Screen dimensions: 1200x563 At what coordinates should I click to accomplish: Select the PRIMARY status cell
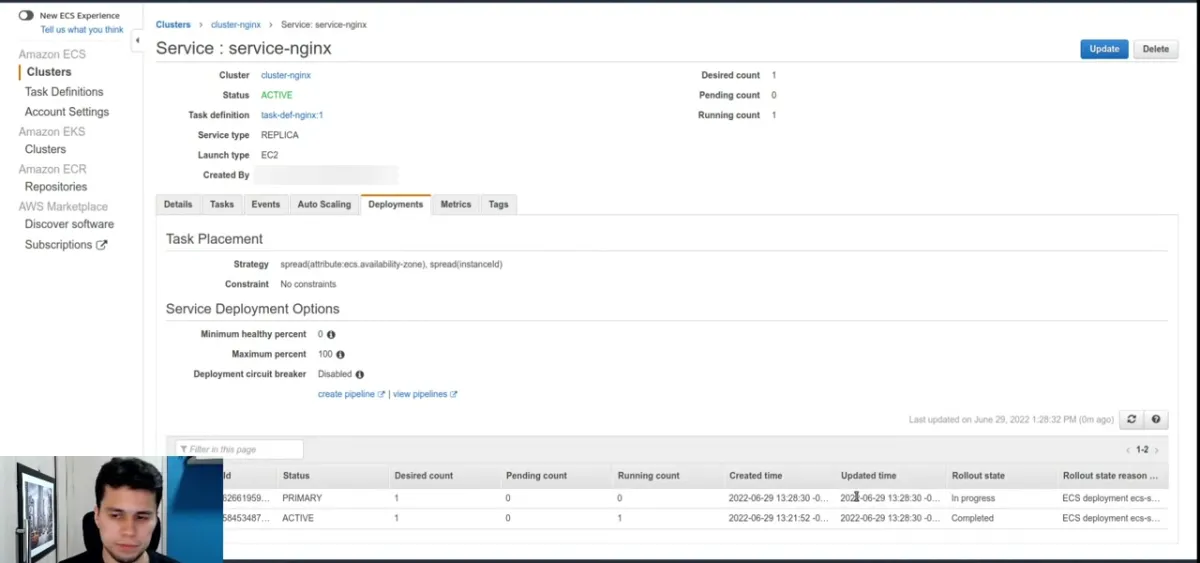pos(302,498)
